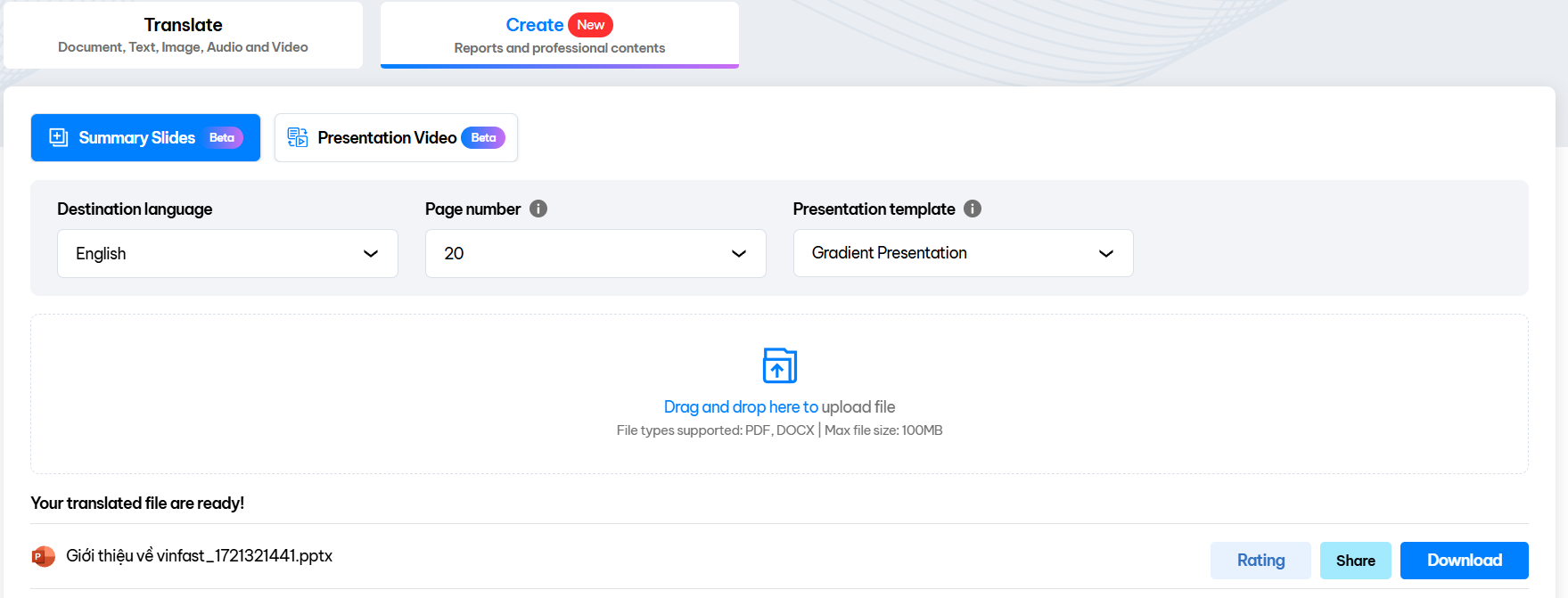Click the Presentation Video icon

pyautogui.click(x=298, y=137)
